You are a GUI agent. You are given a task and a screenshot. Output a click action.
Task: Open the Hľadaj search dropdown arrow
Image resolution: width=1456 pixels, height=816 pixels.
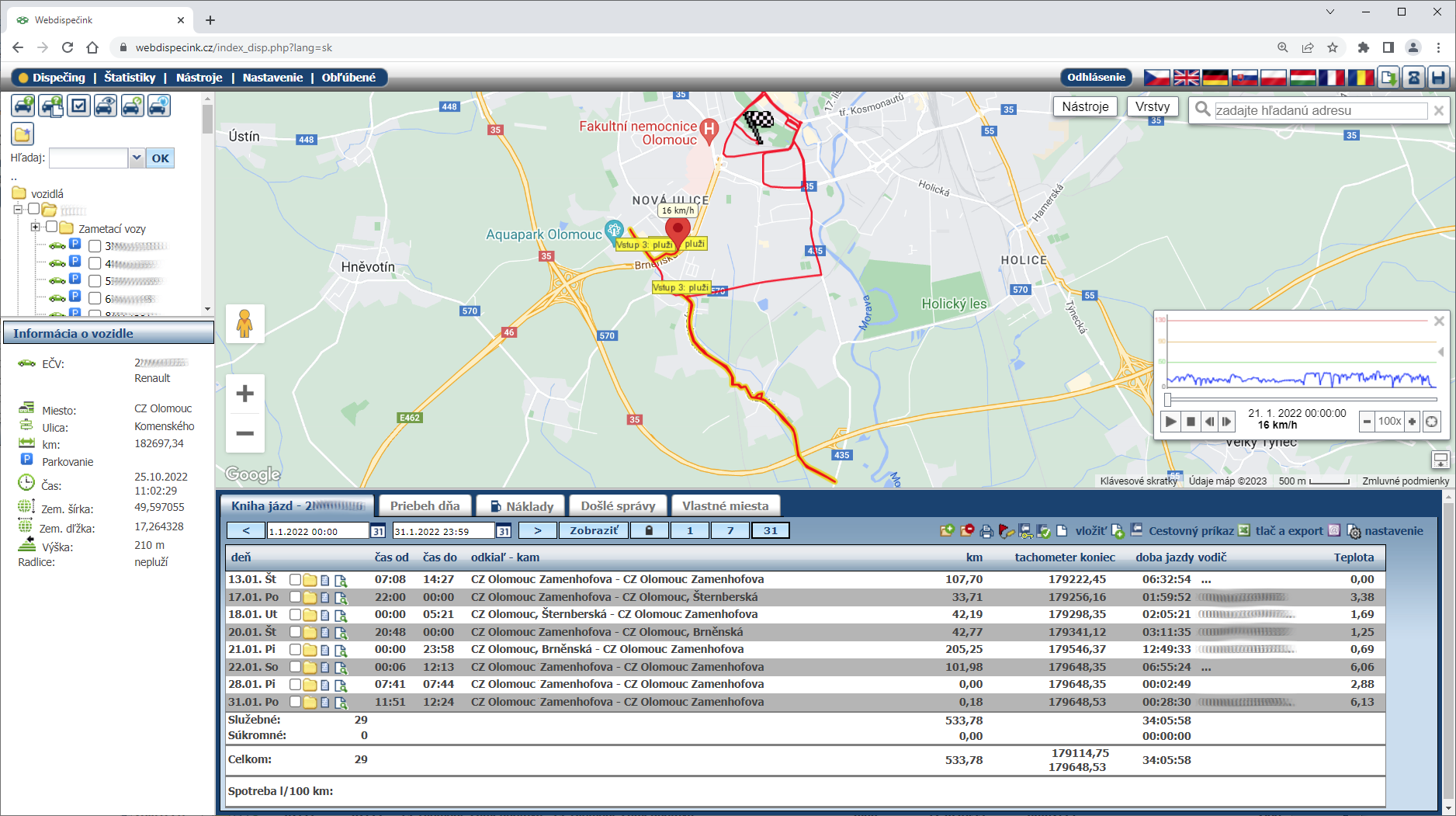tap(137, 158)
